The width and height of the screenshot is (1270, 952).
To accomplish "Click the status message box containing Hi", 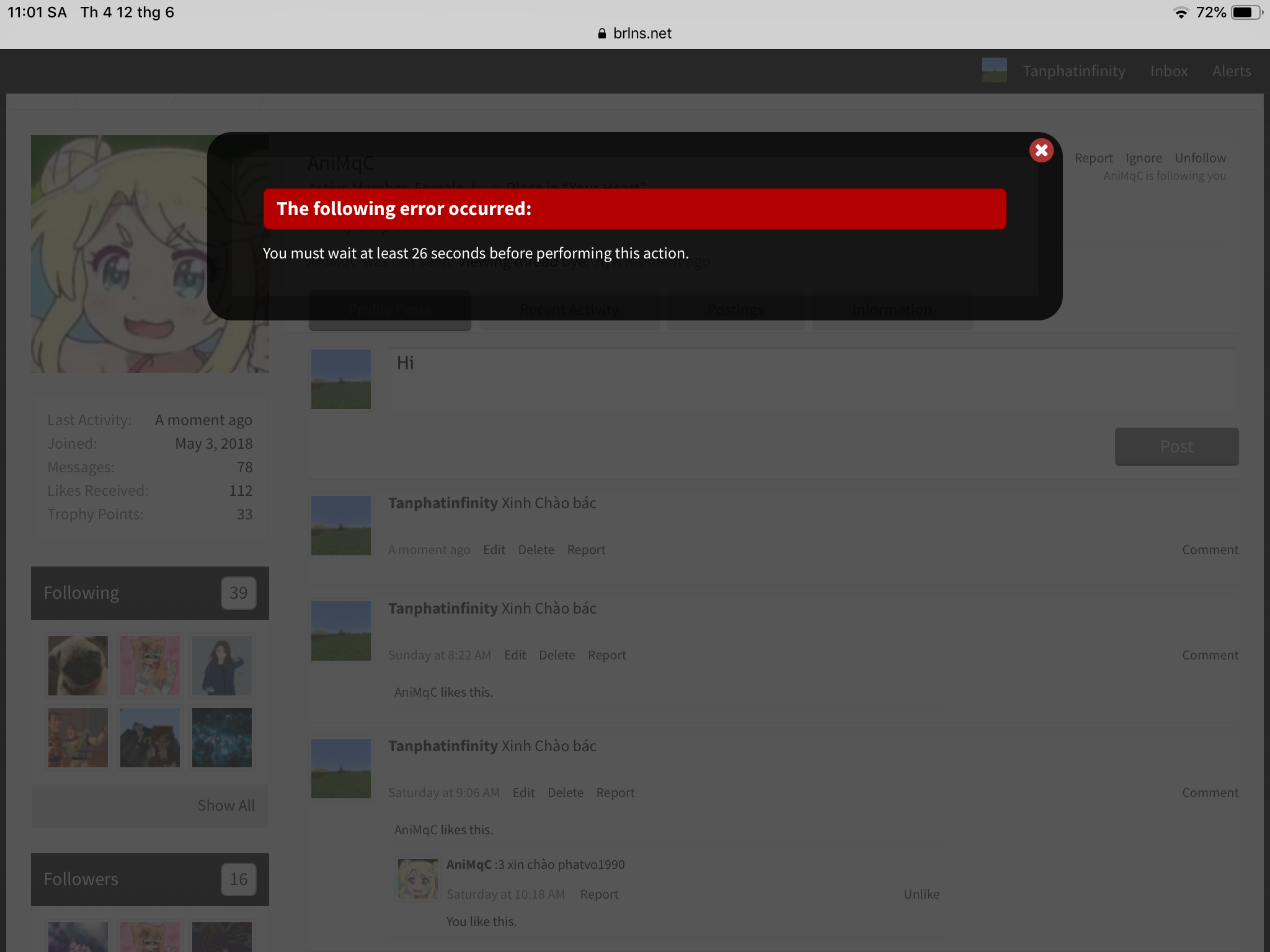I will (x=813, y=379).
